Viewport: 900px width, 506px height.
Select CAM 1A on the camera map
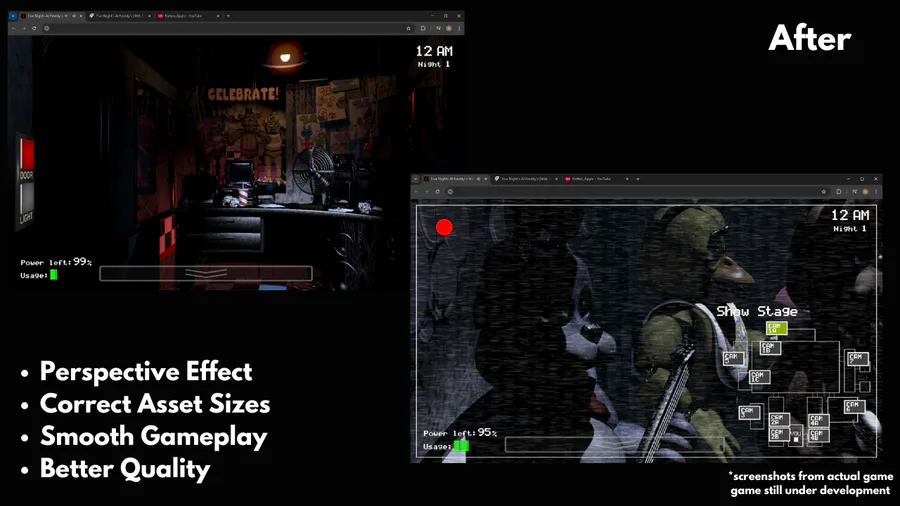click(776, 328)
